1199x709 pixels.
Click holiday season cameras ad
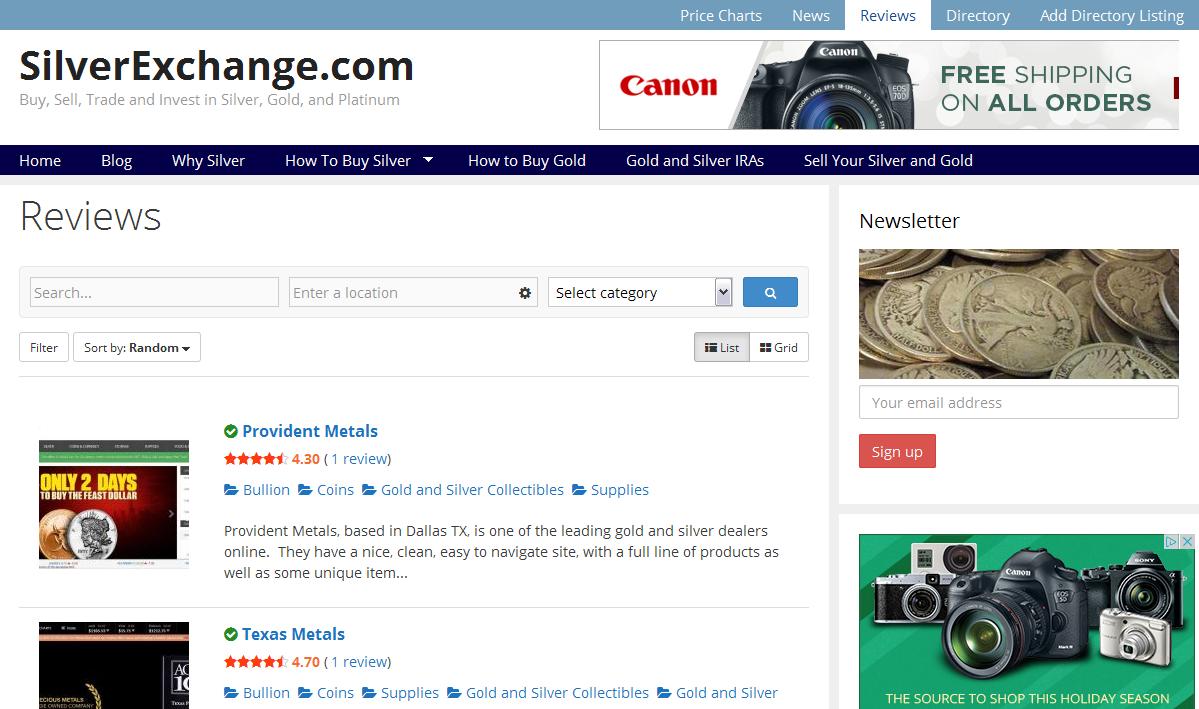pos(1027,621)
